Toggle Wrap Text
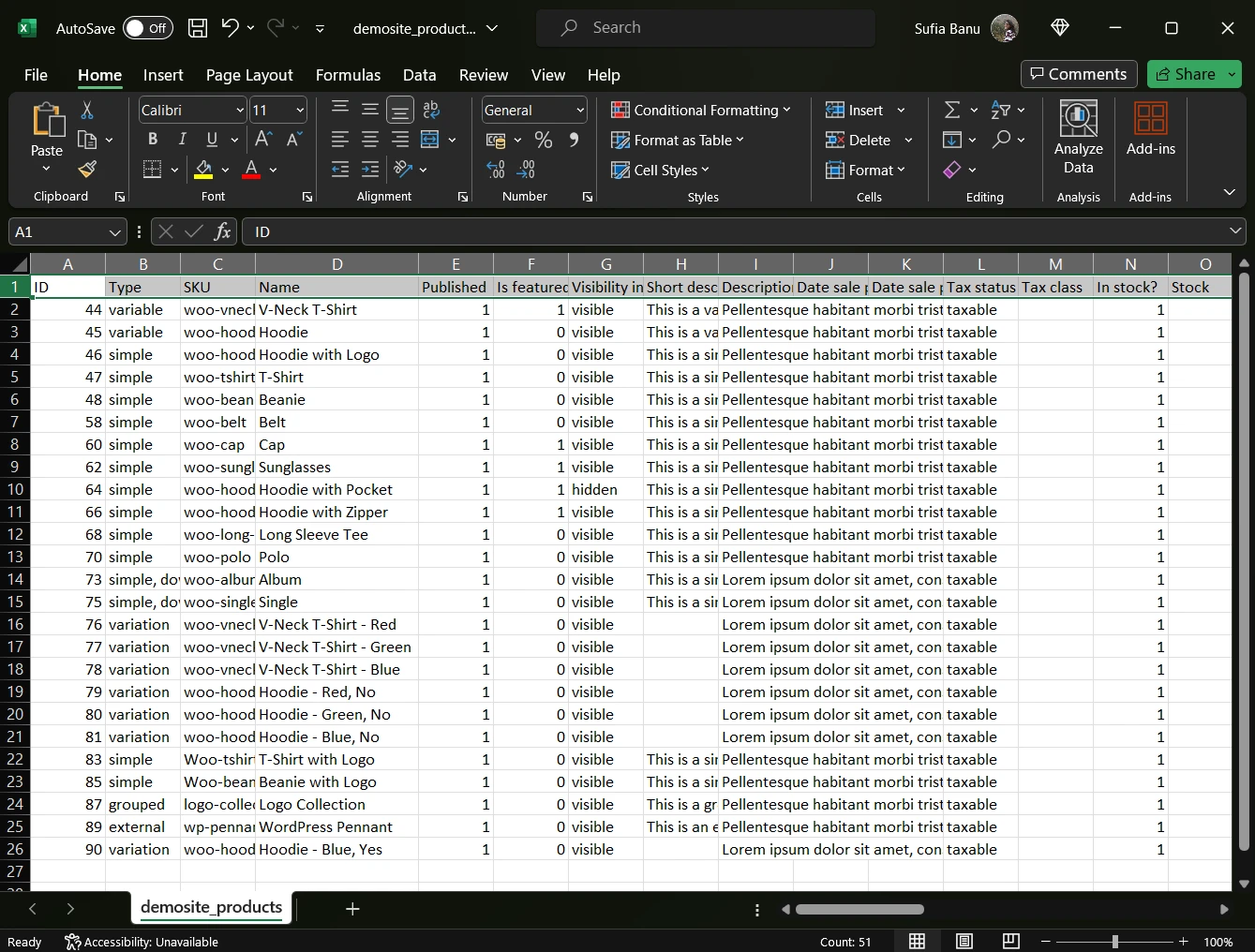This screenshot has width=1255, height=952. (431, 111)
